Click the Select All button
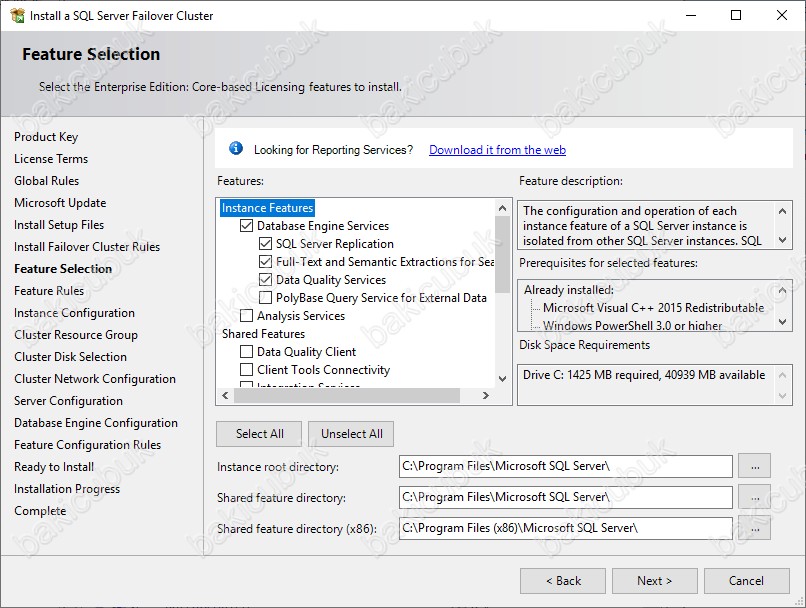The height and width of the screenshot is (608, 806). tap(259, 434)
